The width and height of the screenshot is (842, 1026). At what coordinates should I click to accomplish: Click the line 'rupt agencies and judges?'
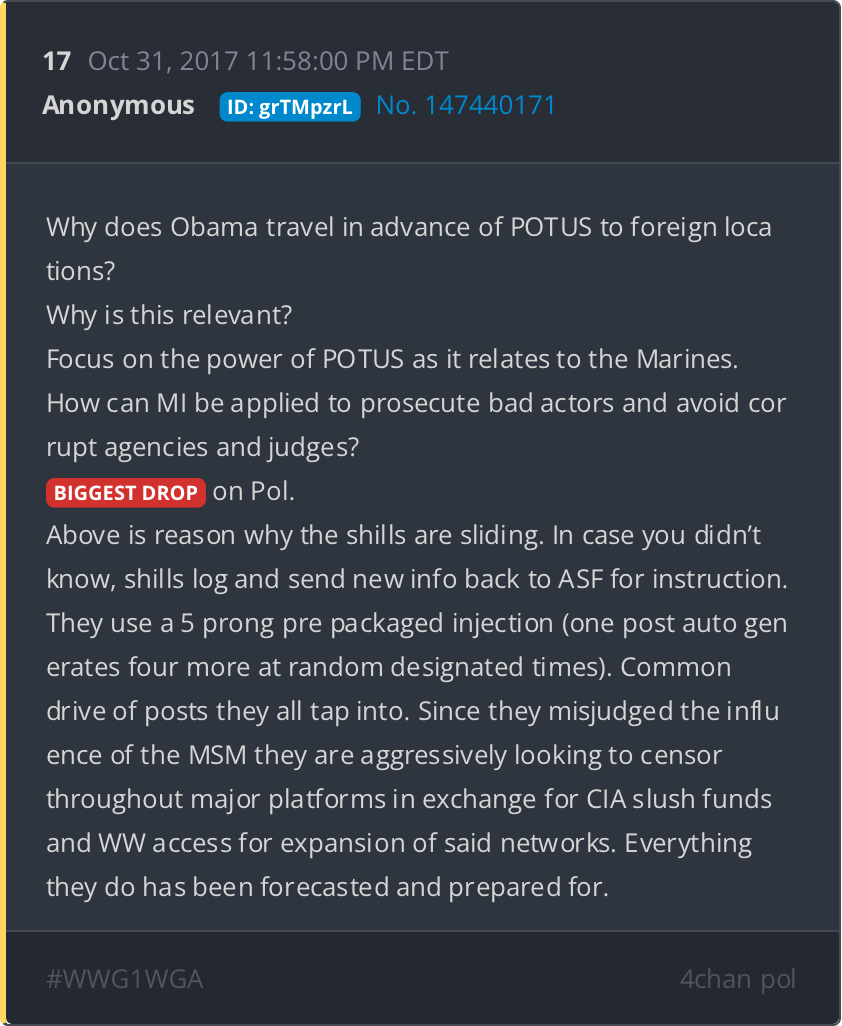[203, 448]
